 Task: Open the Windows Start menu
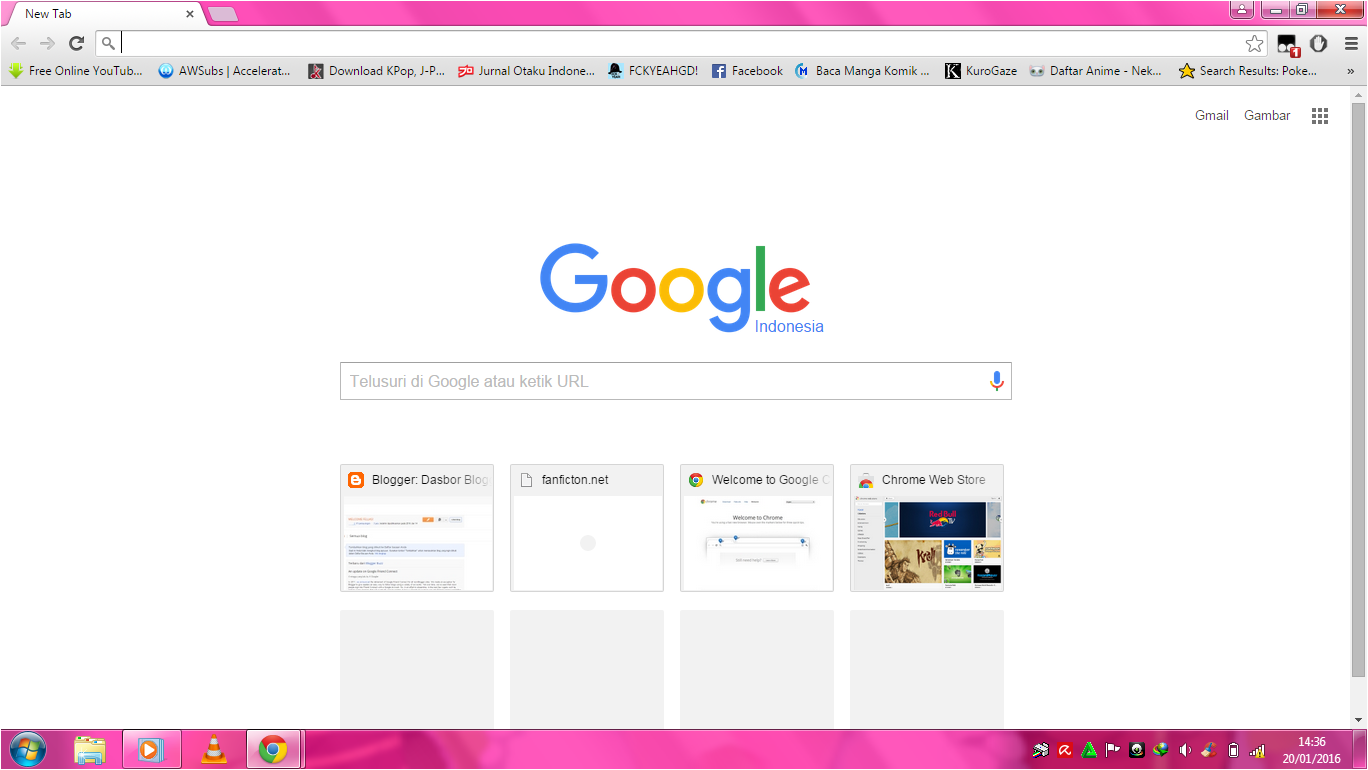pyautogui.click(x=26, y=749)
